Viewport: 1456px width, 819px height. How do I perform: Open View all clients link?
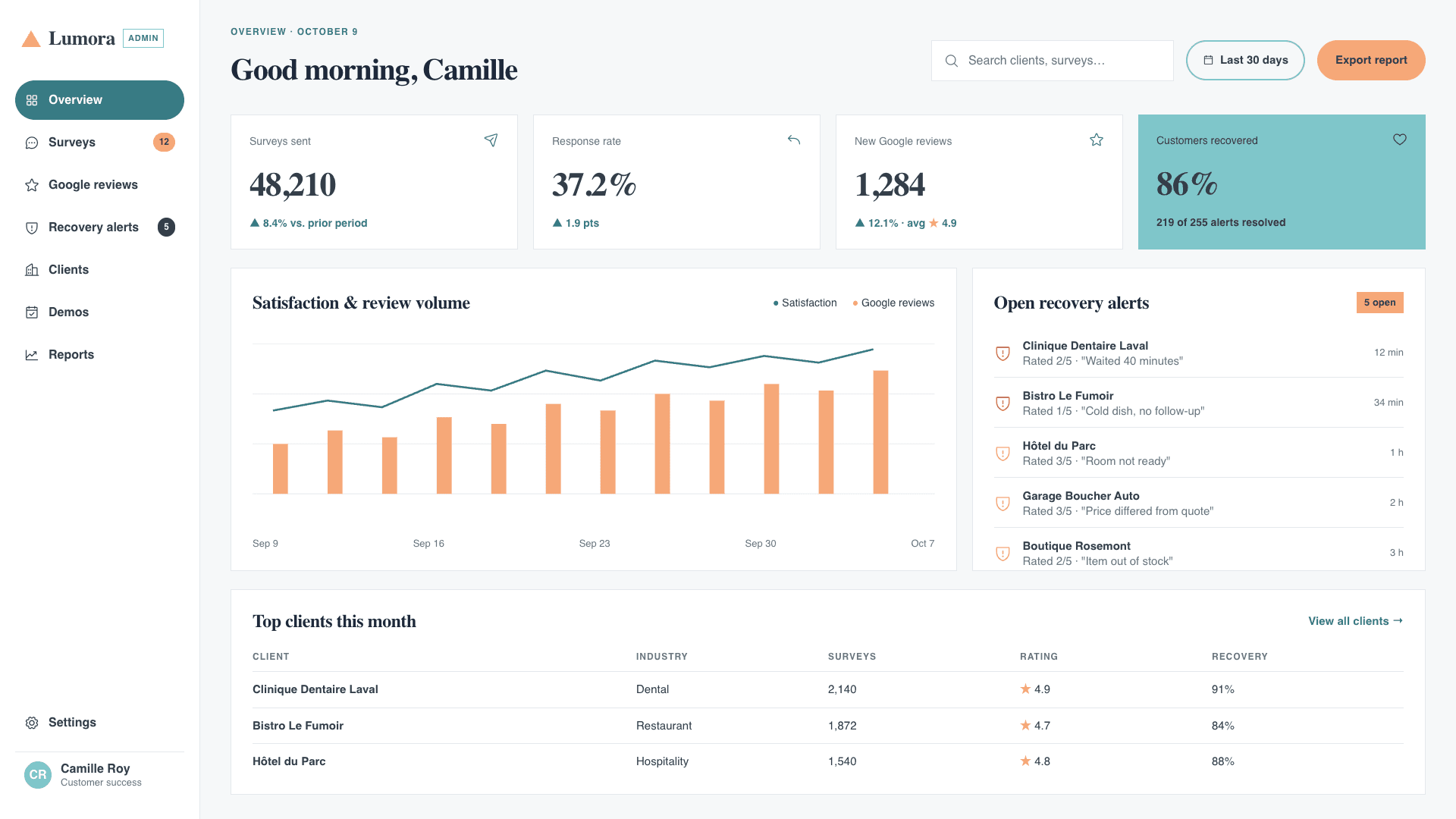[1355, 621]
